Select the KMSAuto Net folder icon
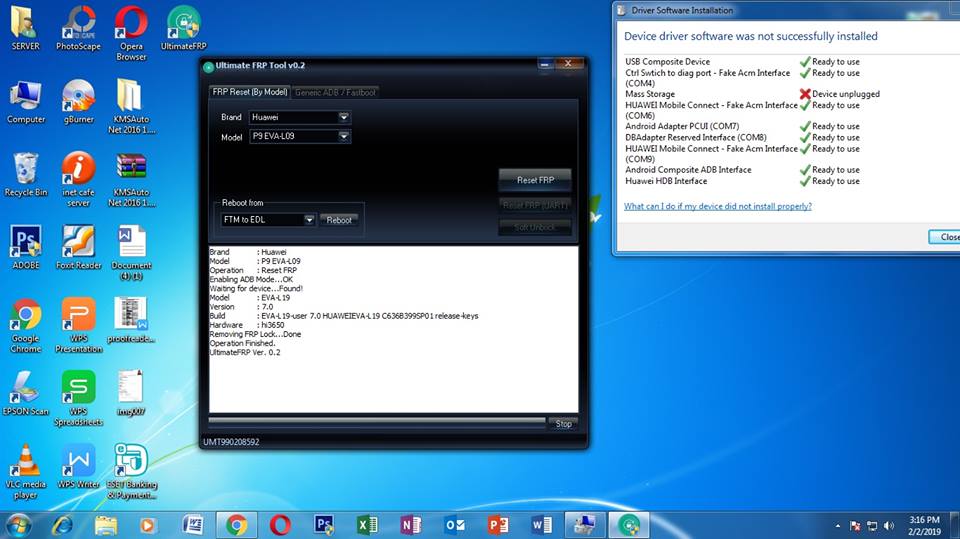 tap(131, 107)
